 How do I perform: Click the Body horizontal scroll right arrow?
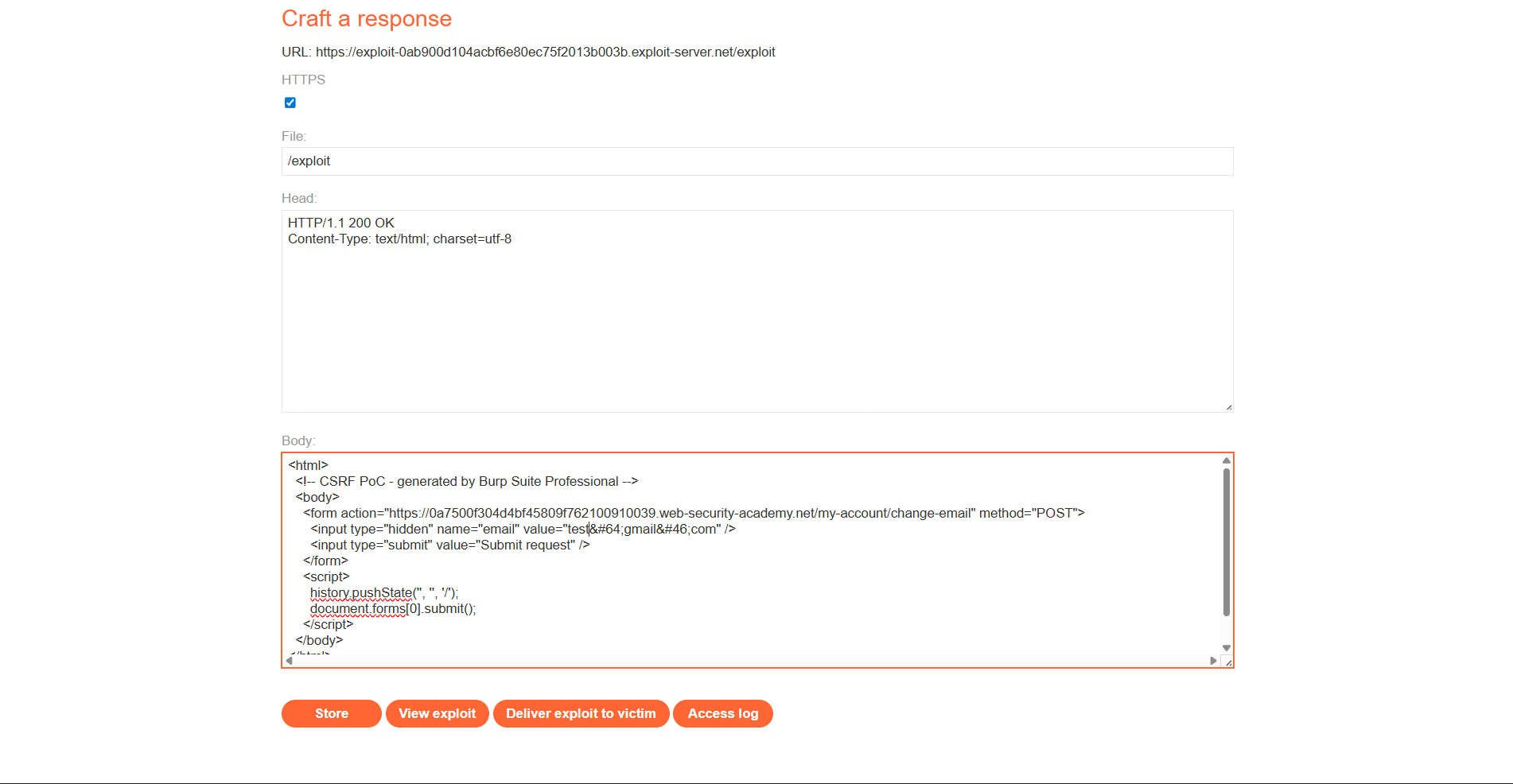point(1213,661)
